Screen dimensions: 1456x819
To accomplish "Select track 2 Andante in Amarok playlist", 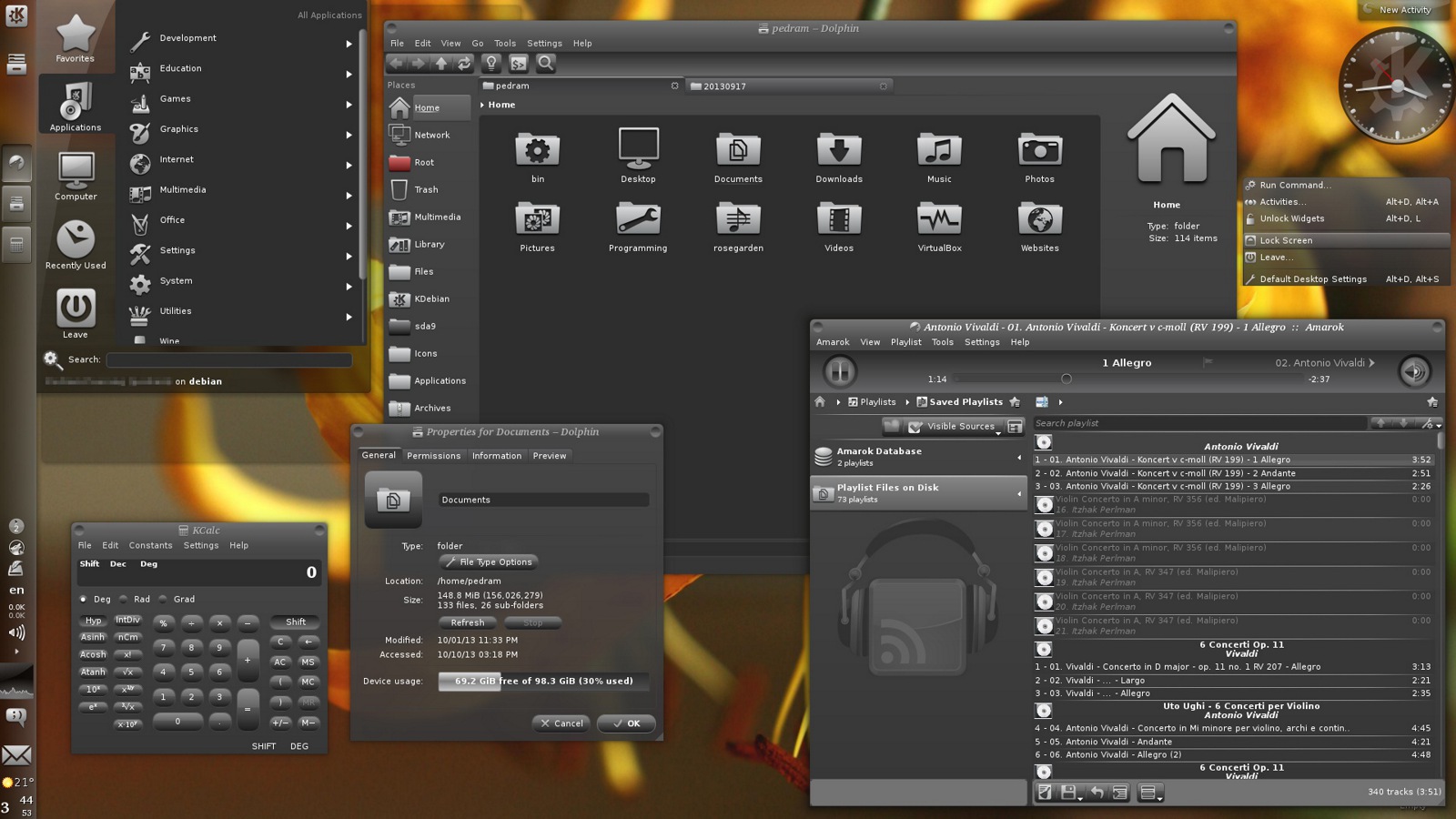I will pyautogui.click(x=1233, y=473).
